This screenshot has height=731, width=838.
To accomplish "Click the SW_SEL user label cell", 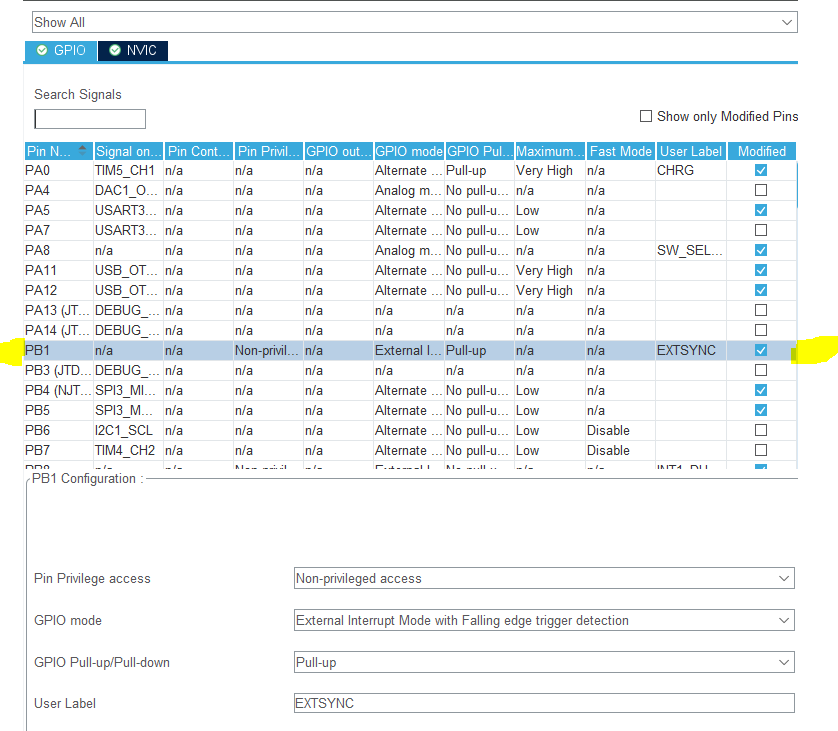I will [x=689, y=250].
